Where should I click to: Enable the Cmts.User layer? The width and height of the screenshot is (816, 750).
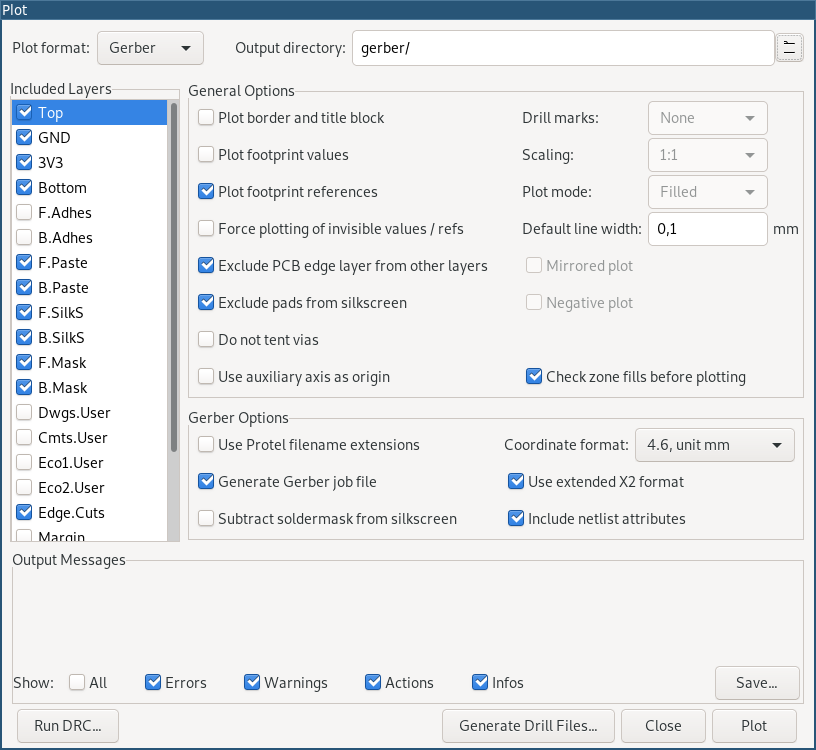click(24, 437)
